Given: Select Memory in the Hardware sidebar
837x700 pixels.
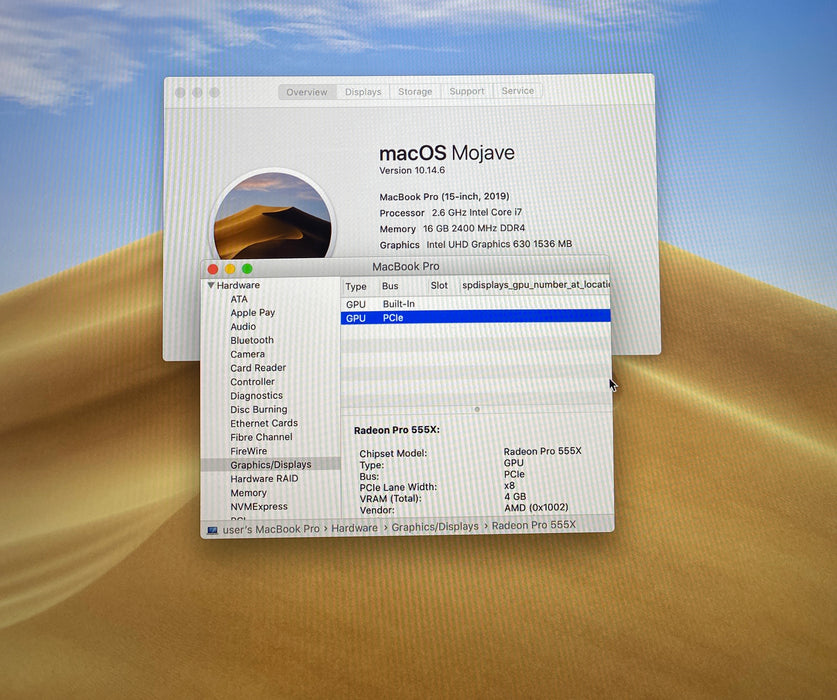Looking at the screenshot, I should tap(248, 493).
